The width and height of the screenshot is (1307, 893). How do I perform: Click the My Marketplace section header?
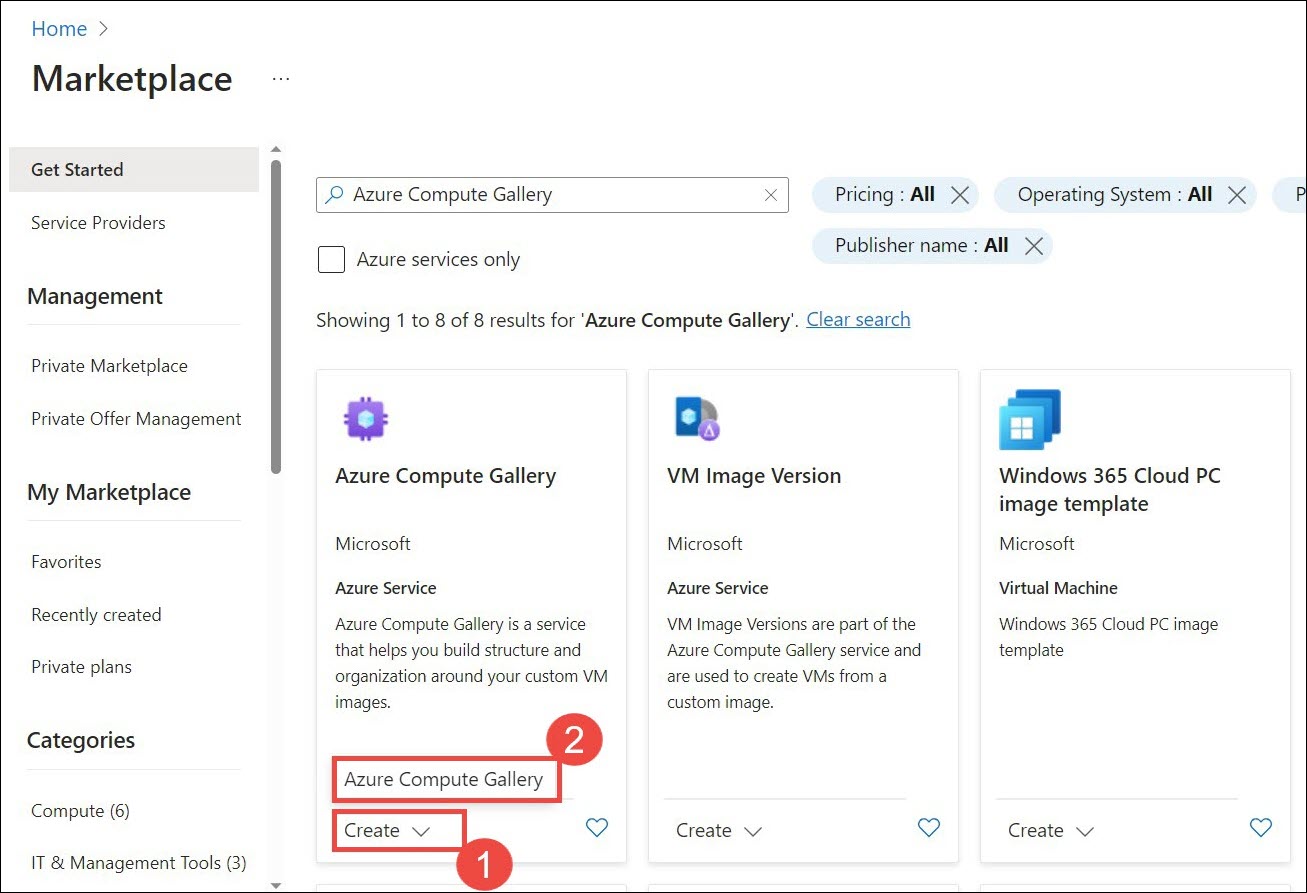tap(109, 492)
